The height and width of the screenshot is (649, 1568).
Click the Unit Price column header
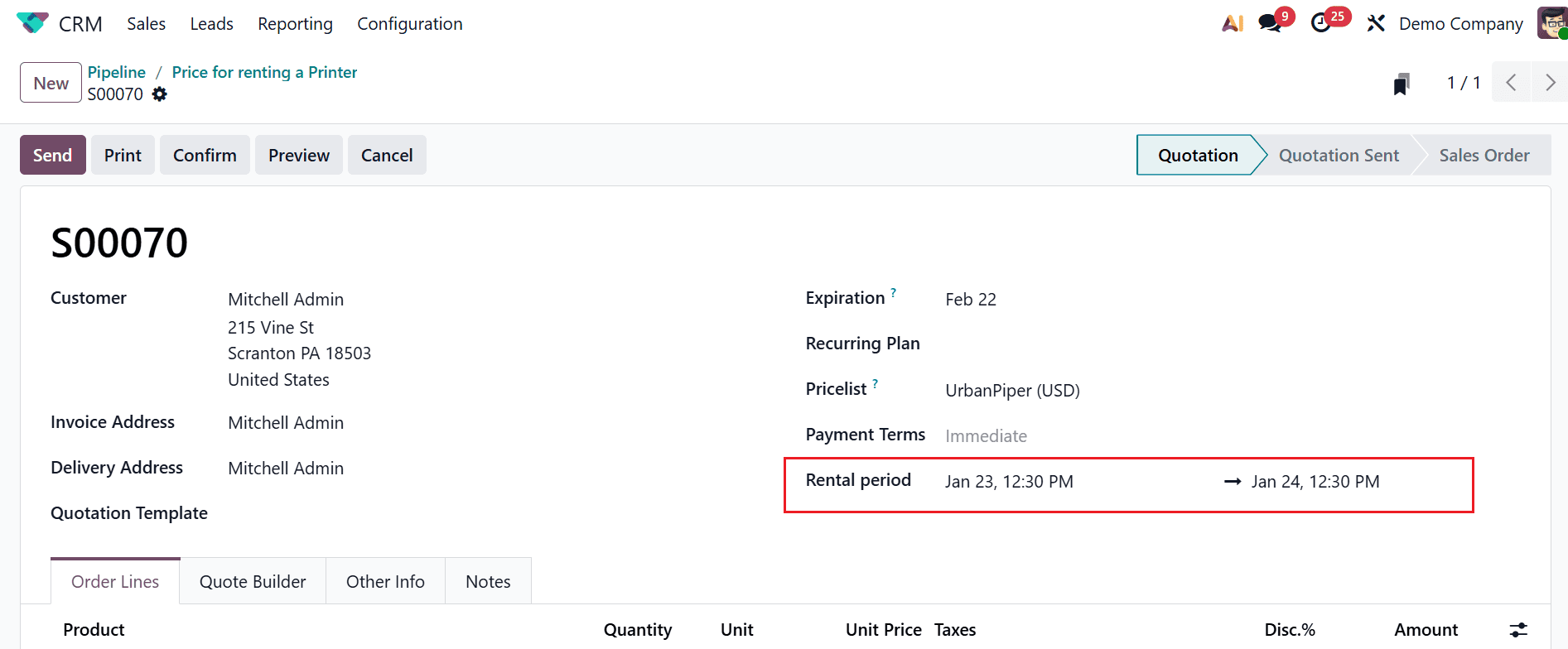tap(883, 629)
